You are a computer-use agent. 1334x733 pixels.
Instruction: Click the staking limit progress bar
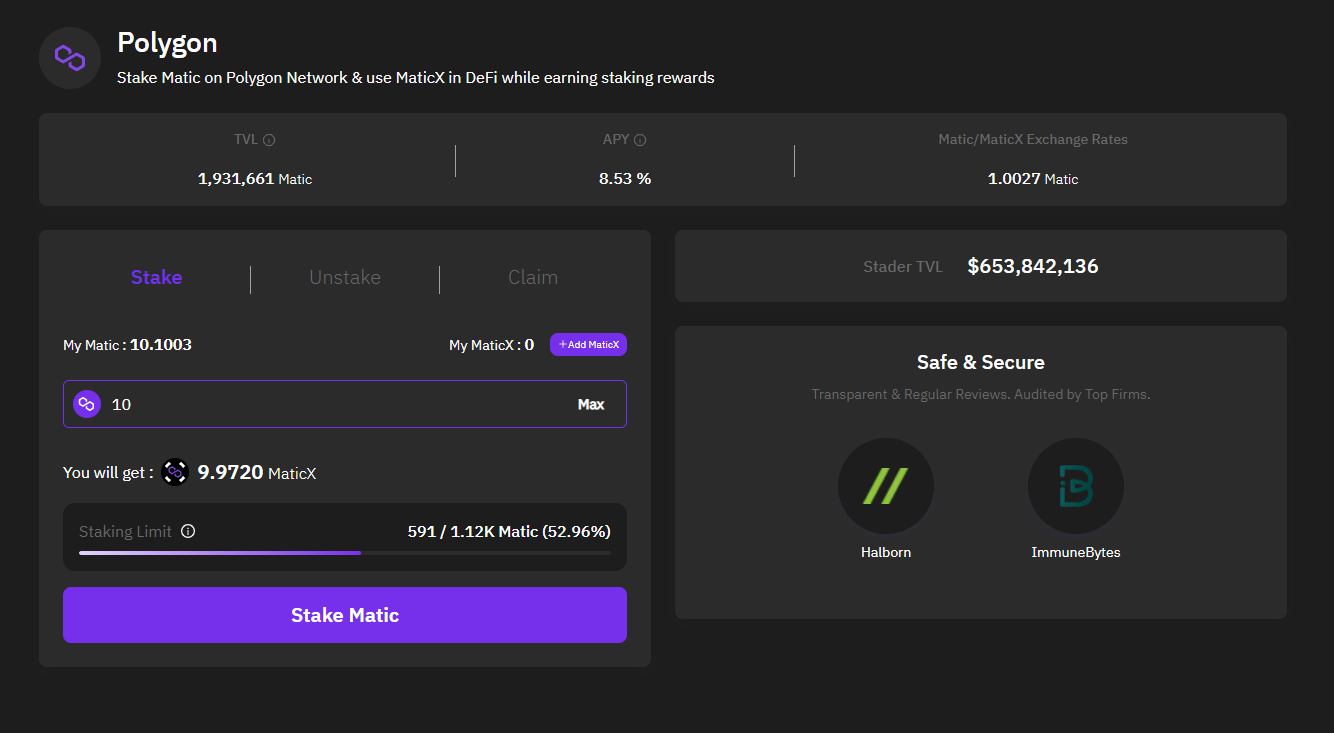[345, 552]
